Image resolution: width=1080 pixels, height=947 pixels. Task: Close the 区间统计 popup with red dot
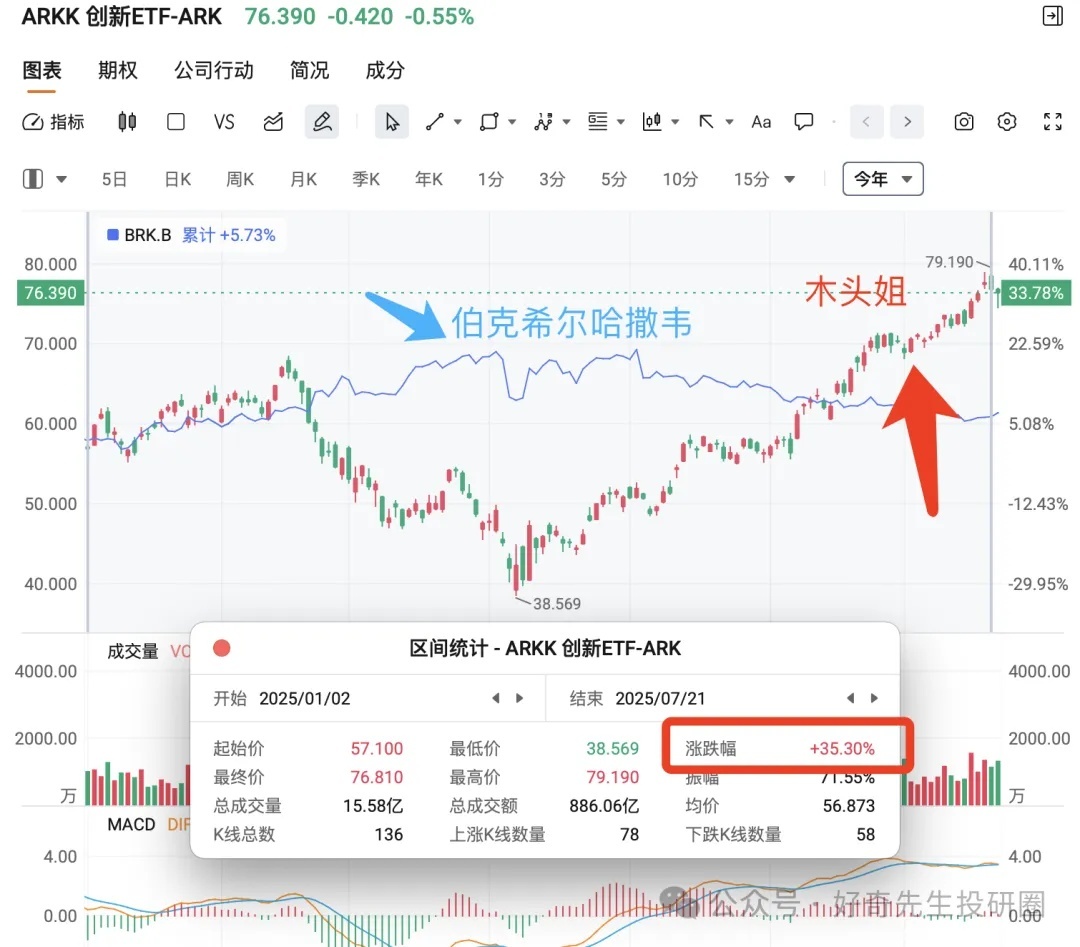(x=222, y=648)
